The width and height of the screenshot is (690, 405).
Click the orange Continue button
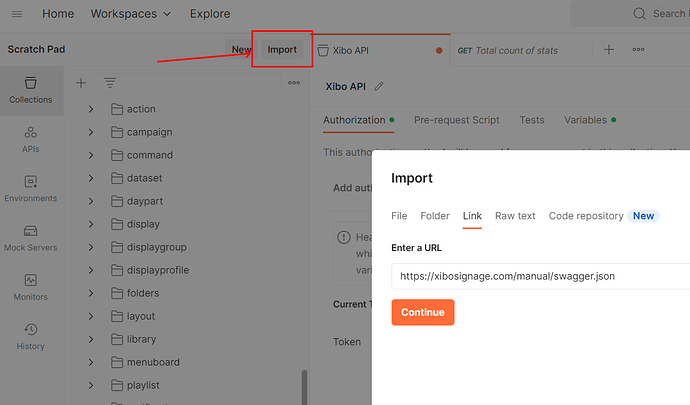pyautogui.click(x=422, y=312)
